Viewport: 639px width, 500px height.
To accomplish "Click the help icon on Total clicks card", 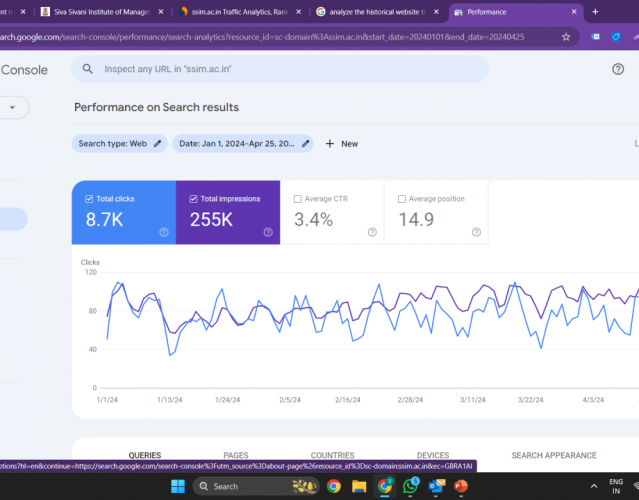I will pyautogui.click(x=163, y=232).
